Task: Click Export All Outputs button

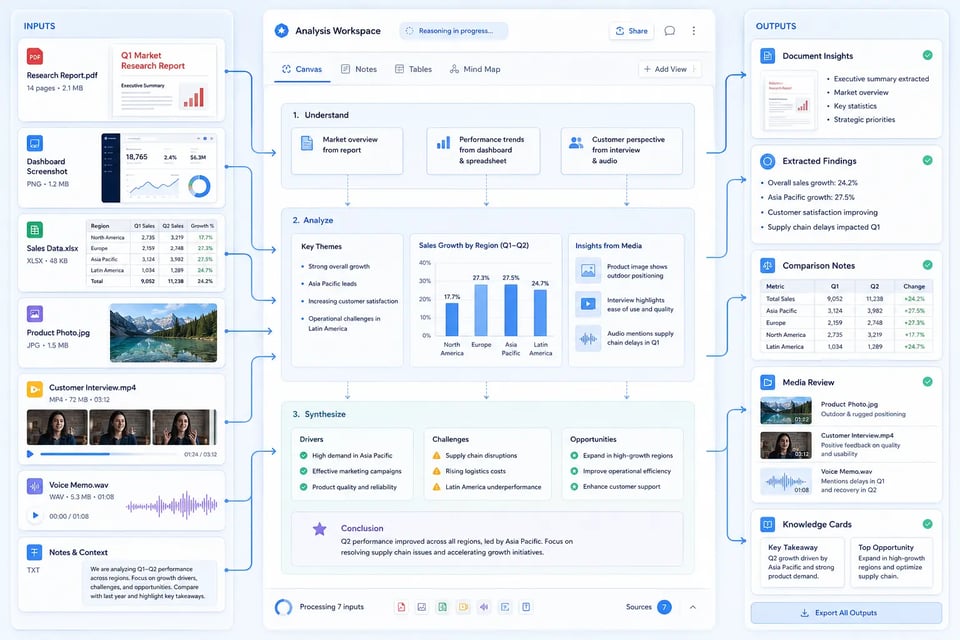Action: click(846, 612)
